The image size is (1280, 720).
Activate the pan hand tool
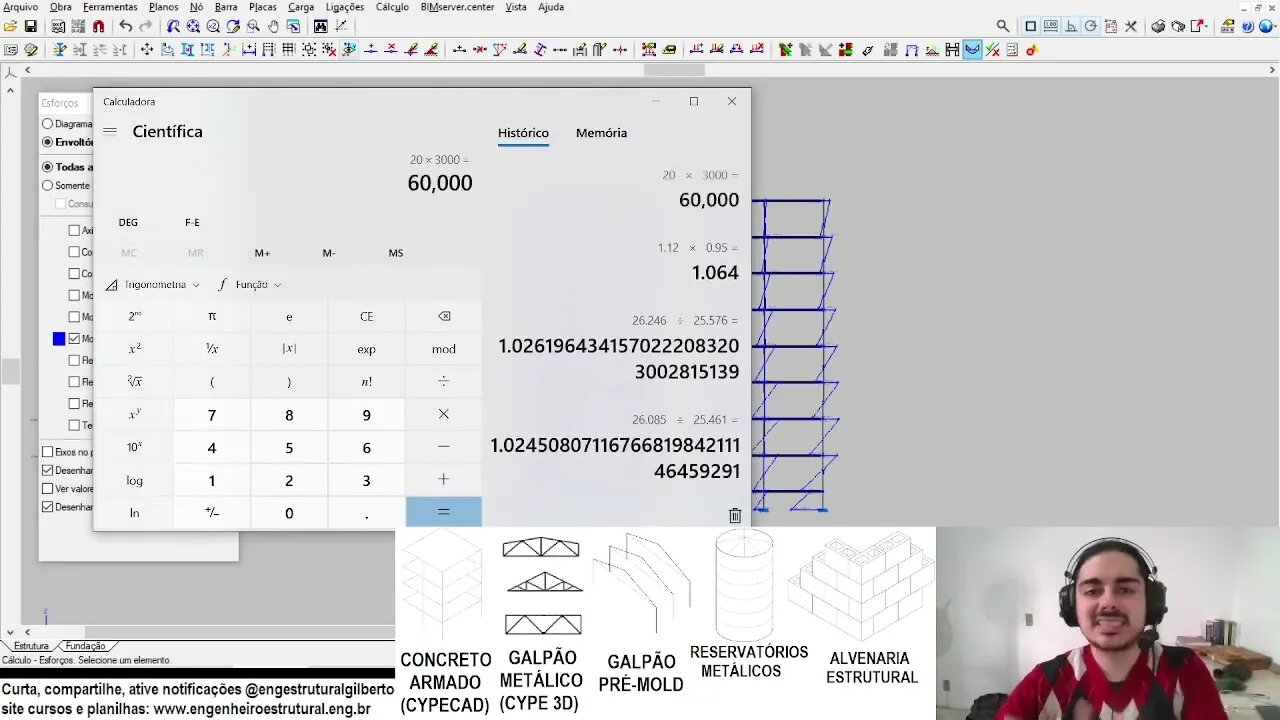(273, 27)
